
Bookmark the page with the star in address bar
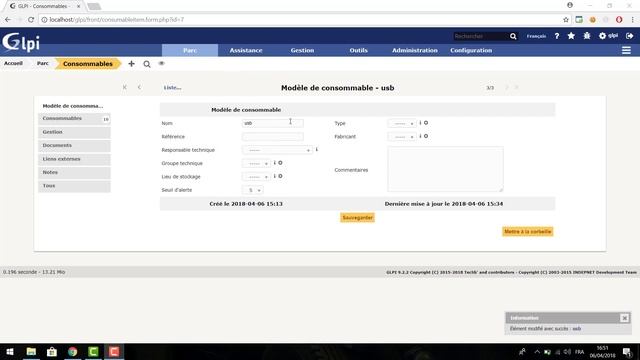[566, 20]
